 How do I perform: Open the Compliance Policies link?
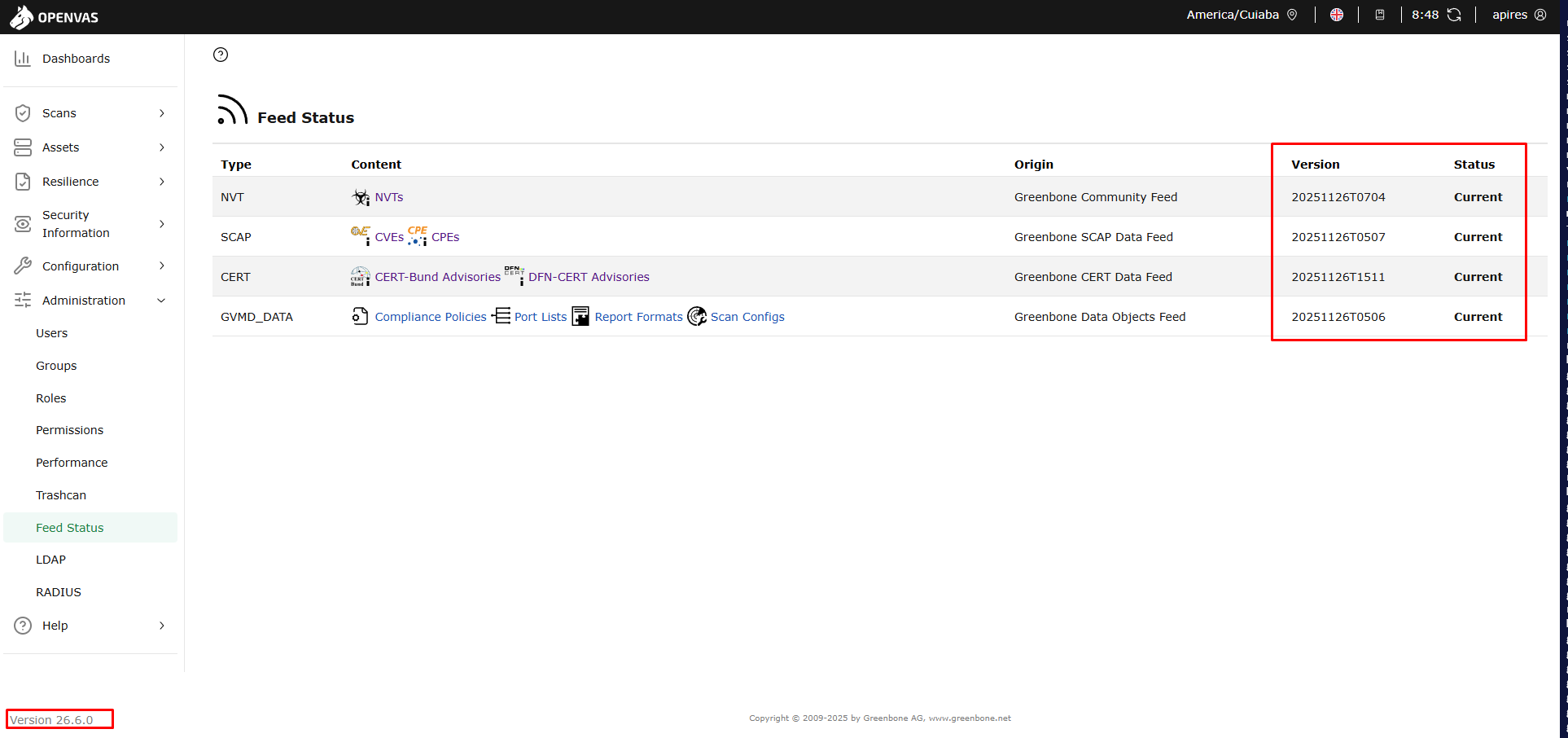click(x=431, y=317)
